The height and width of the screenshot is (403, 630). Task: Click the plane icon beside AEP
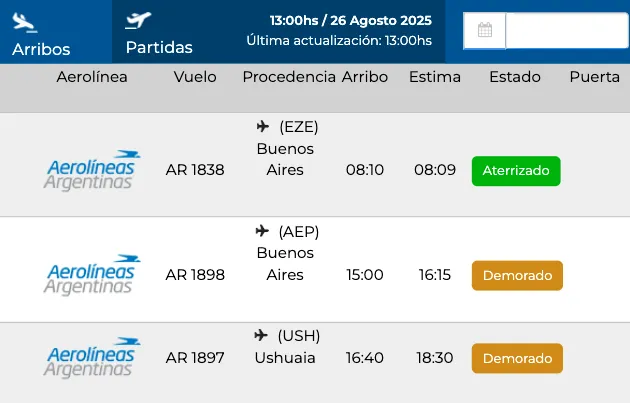coord(263,231)
